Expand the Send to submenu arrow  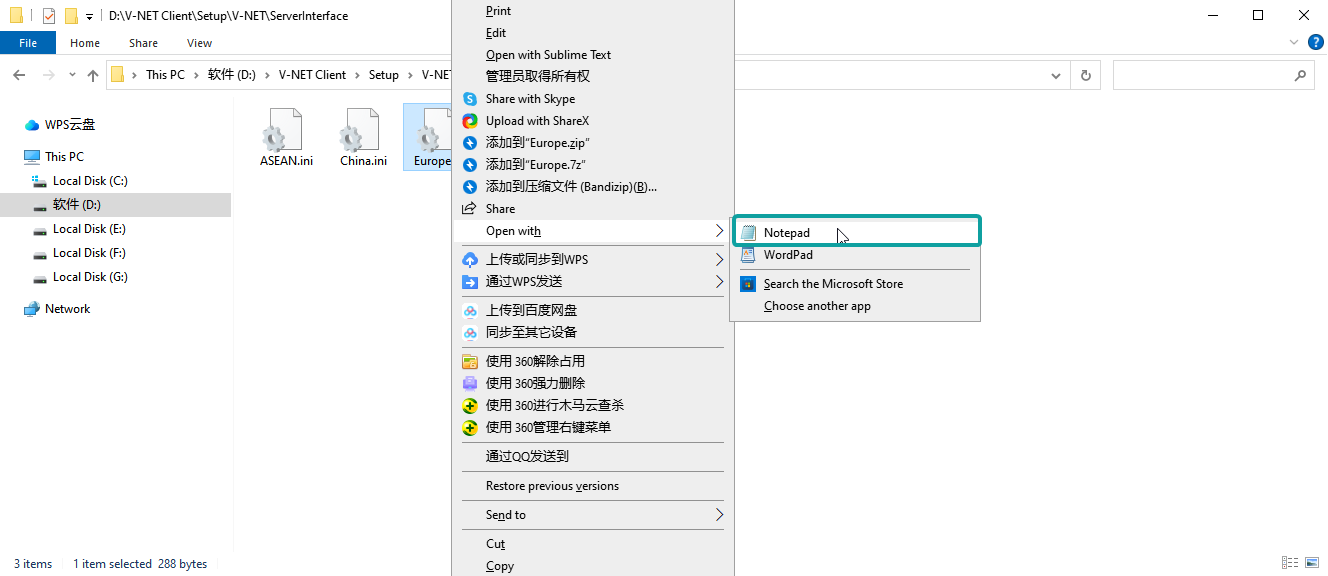coord(719,515)
